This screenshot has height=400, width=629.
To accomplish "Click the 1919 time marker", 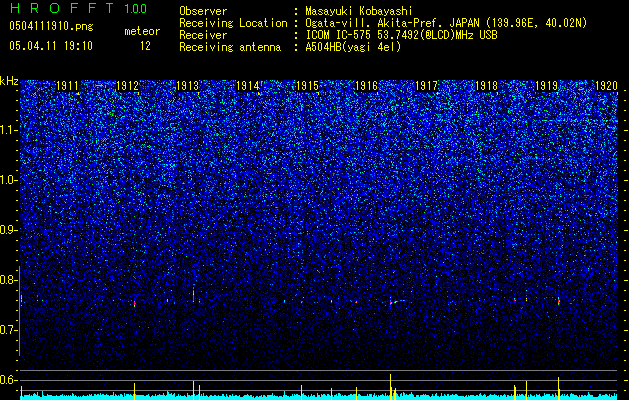I will [x=546, y=86].
